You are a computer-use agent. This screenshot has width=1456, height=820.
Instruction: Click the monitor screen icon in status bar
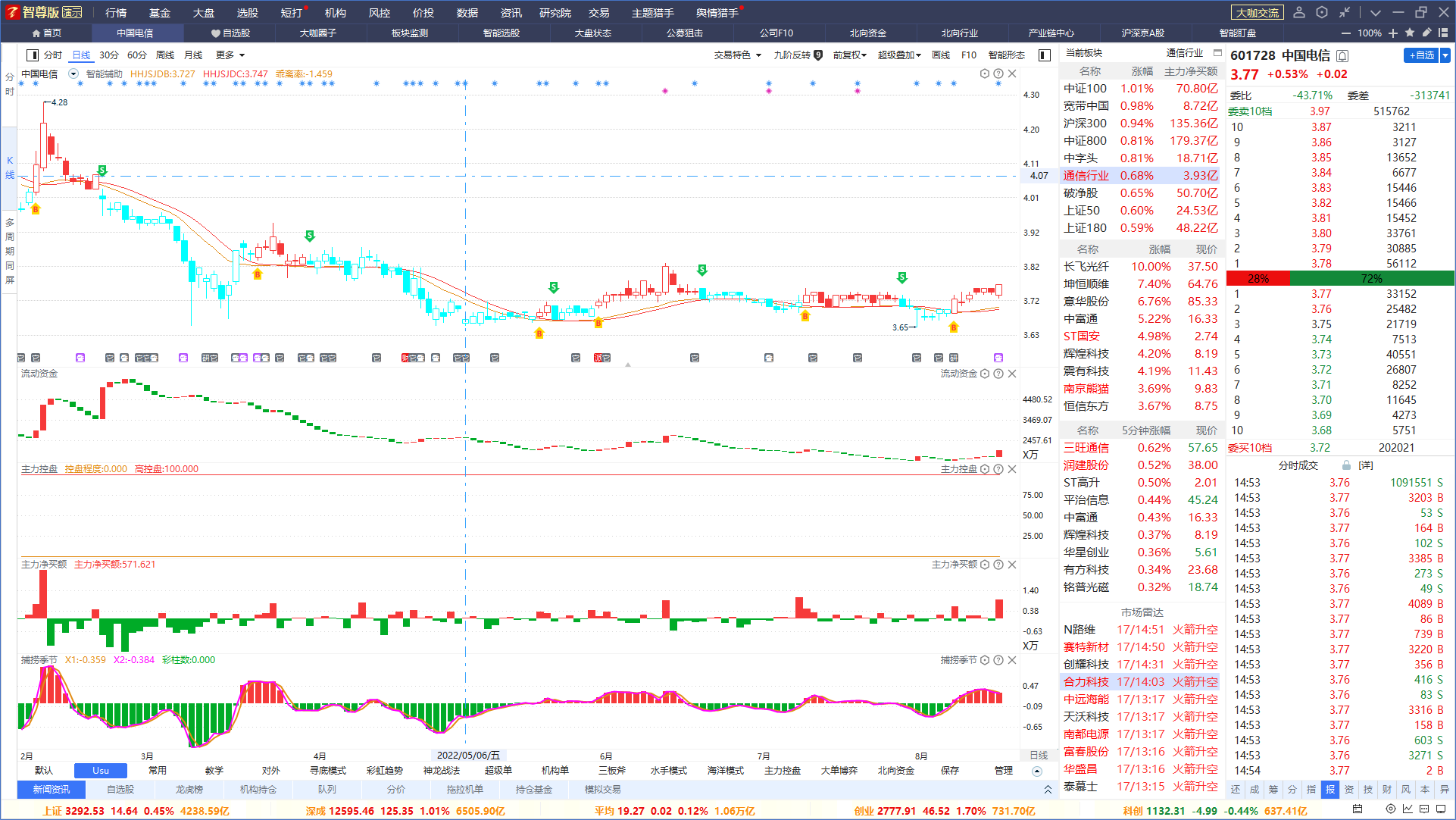(1442, 809)
